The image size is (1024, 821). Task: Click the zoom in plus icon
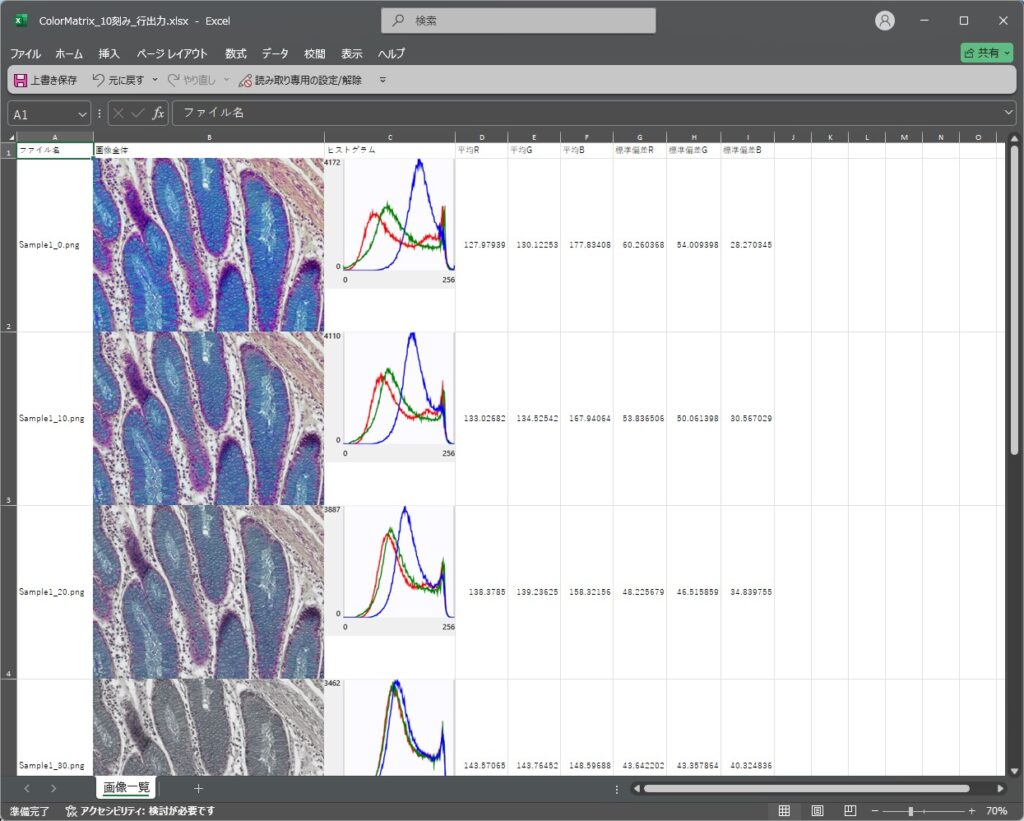(971, 810)
